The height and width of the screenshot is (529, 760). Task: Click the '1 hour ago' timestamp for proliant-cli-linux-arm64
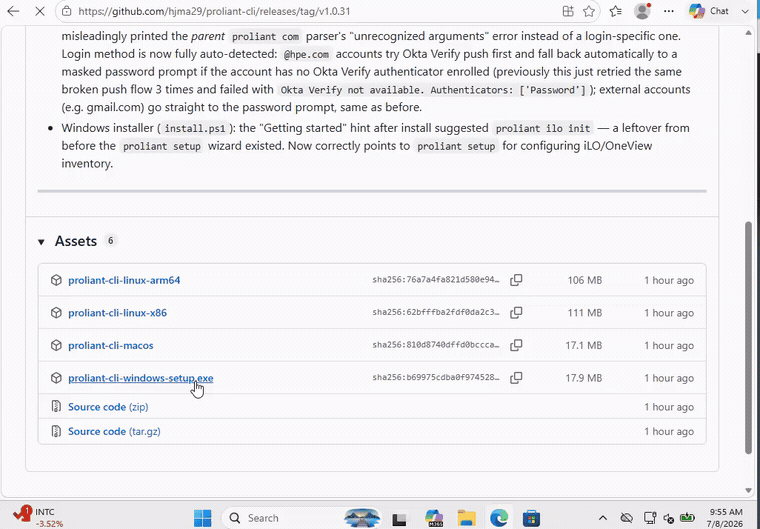click(669, 280)
